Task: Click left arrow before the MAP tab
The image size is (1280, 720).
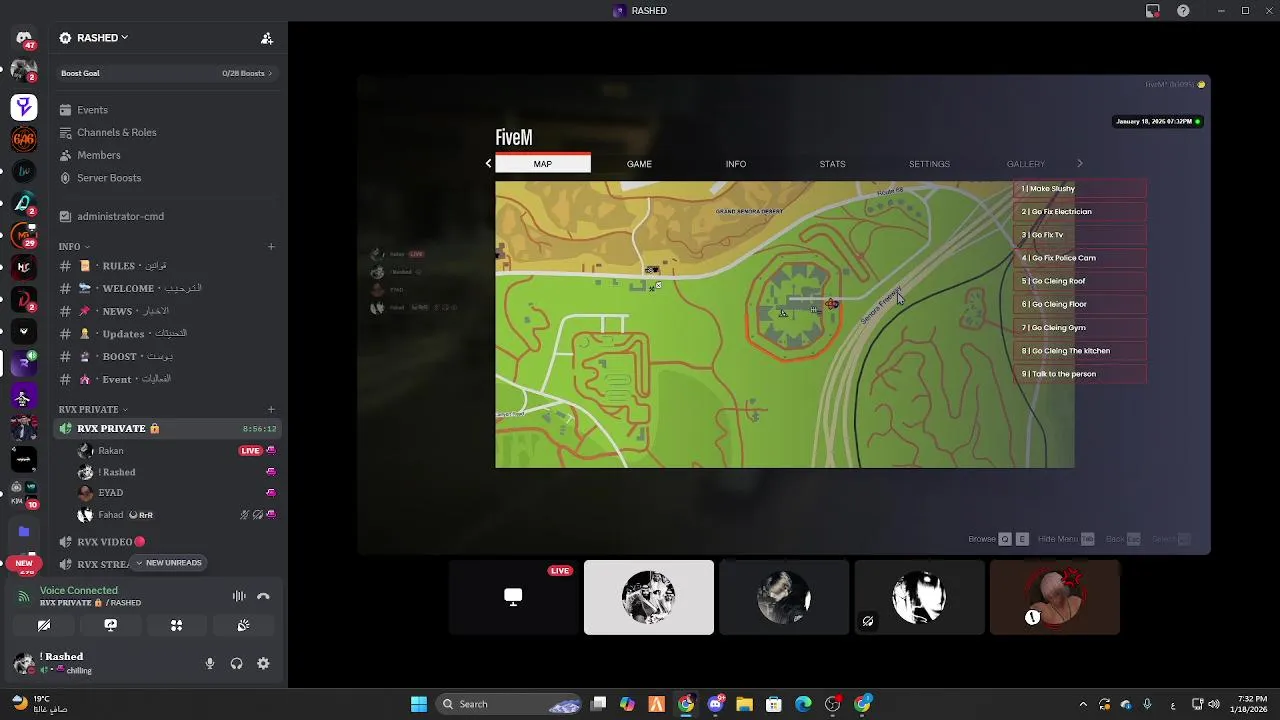Action: click(488, 164)
